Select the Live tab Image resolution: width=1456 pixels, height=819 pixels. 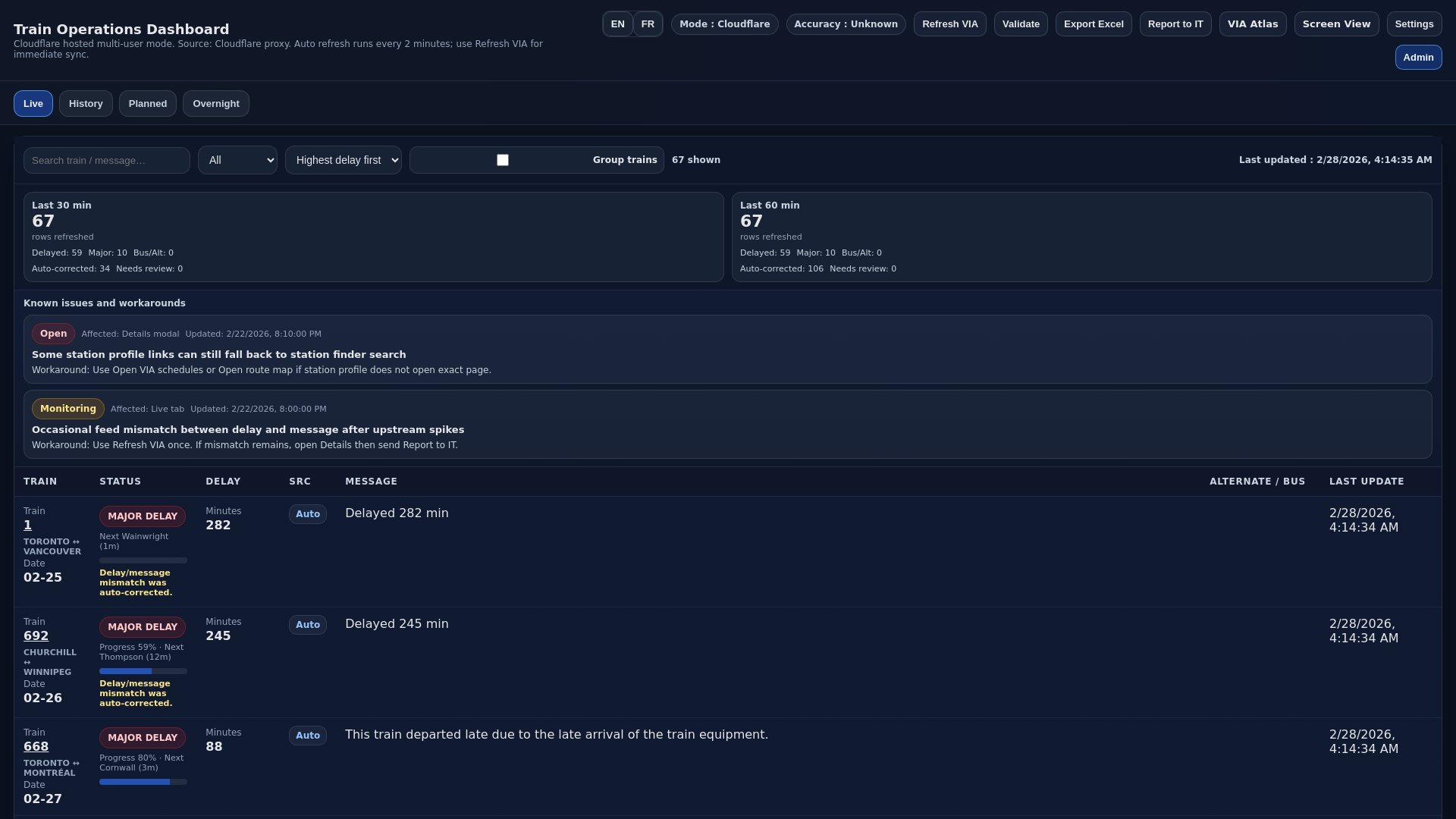pos(33,104)
